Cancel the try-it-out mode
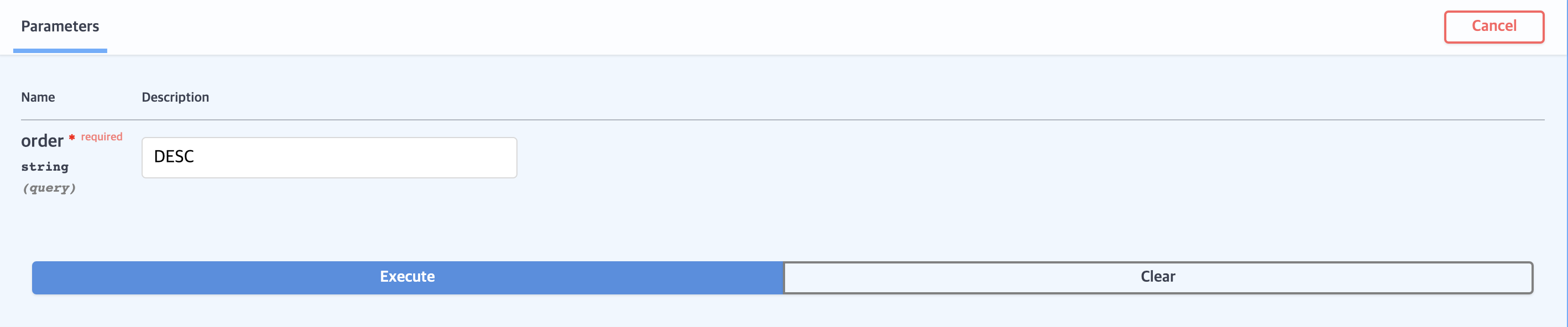Screen dimensions: 1568x327 click(x=1494, y=27)
